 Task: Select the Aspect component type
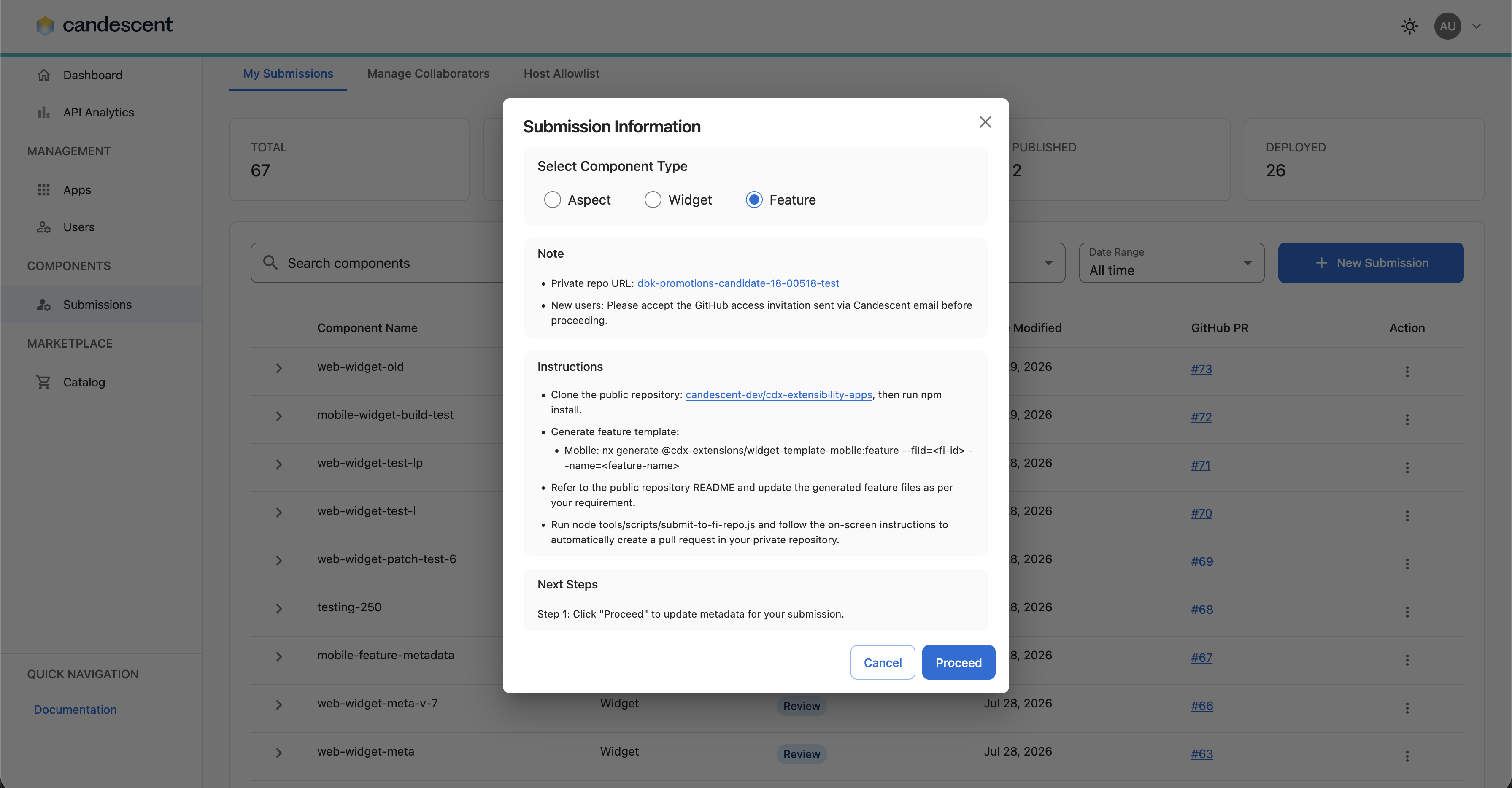[552, 200]
